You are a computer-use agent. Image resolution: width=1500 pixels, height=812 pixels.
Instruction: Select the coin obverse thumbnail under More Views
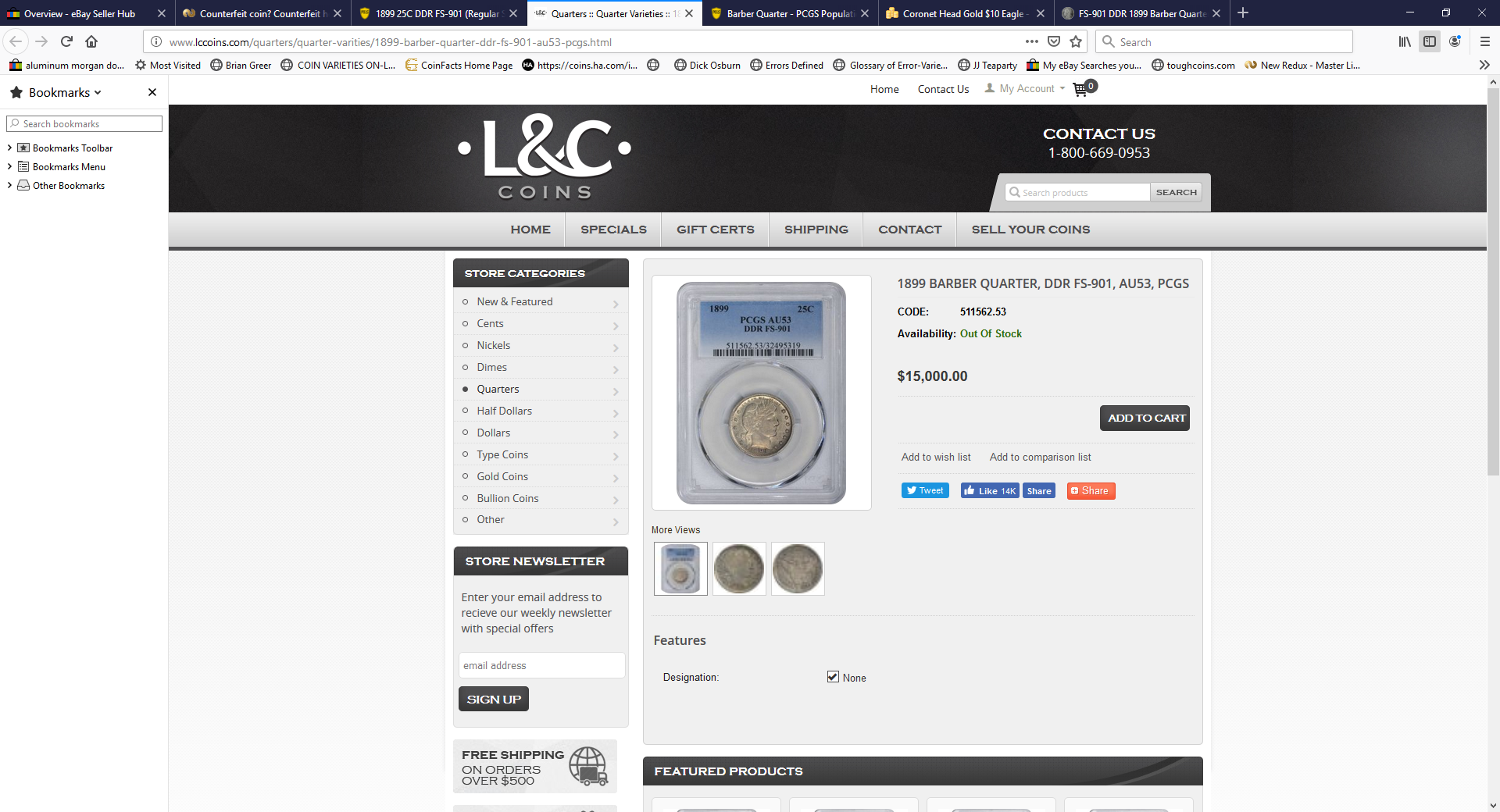(739, 568)
